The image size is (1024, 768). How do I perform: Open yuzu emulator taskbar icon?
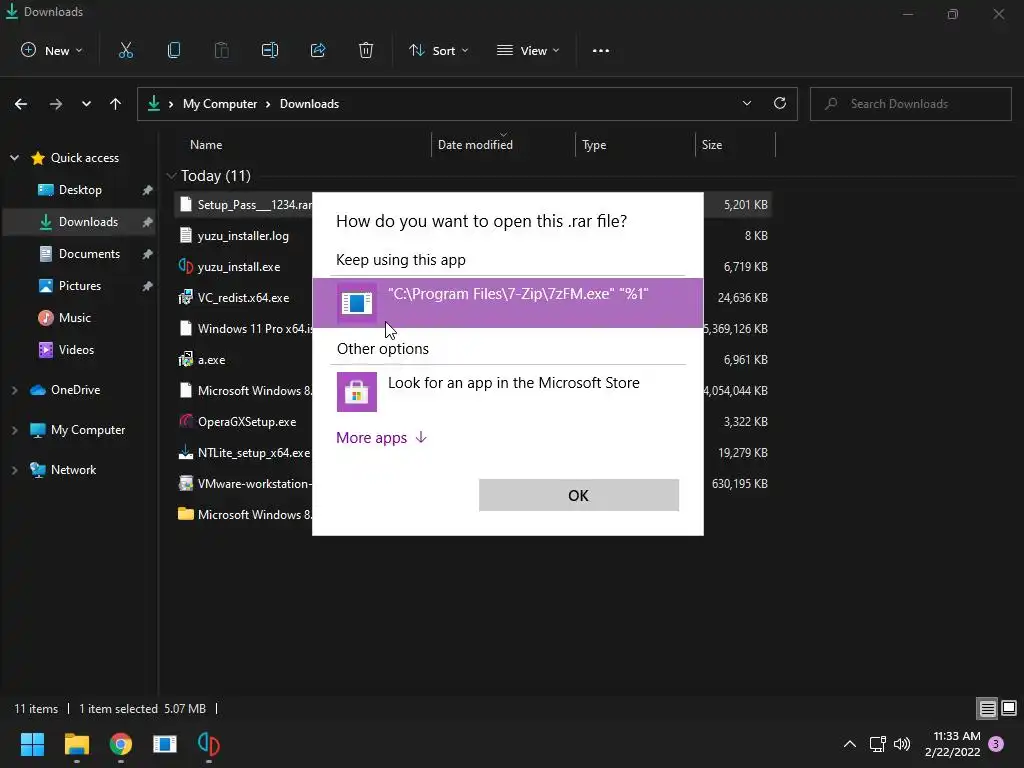pos(209,744)
